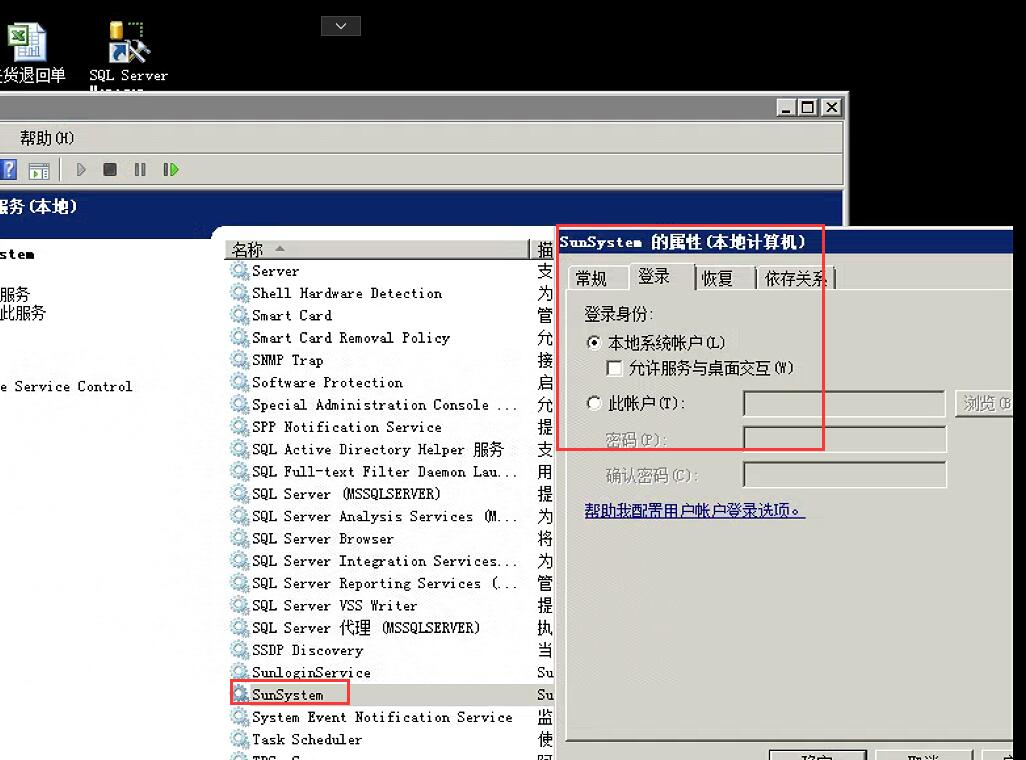The width and height of the screenshot is (1026, 760).
Task: Click the Start Service play icon
Action: 82,170
